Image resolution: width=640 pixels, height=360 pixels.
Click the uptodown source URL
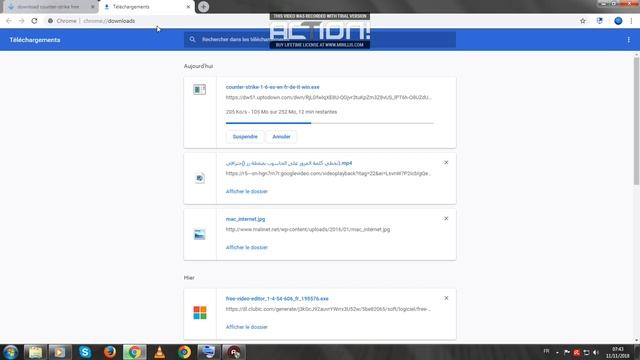pos(329,98)
